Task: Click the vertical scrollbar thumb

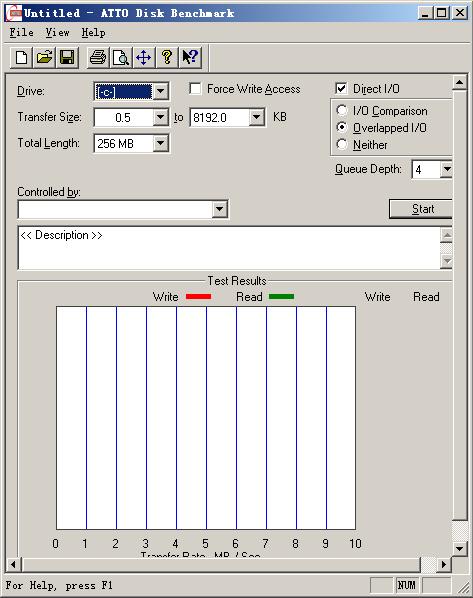Action: [x=460, y=305]
